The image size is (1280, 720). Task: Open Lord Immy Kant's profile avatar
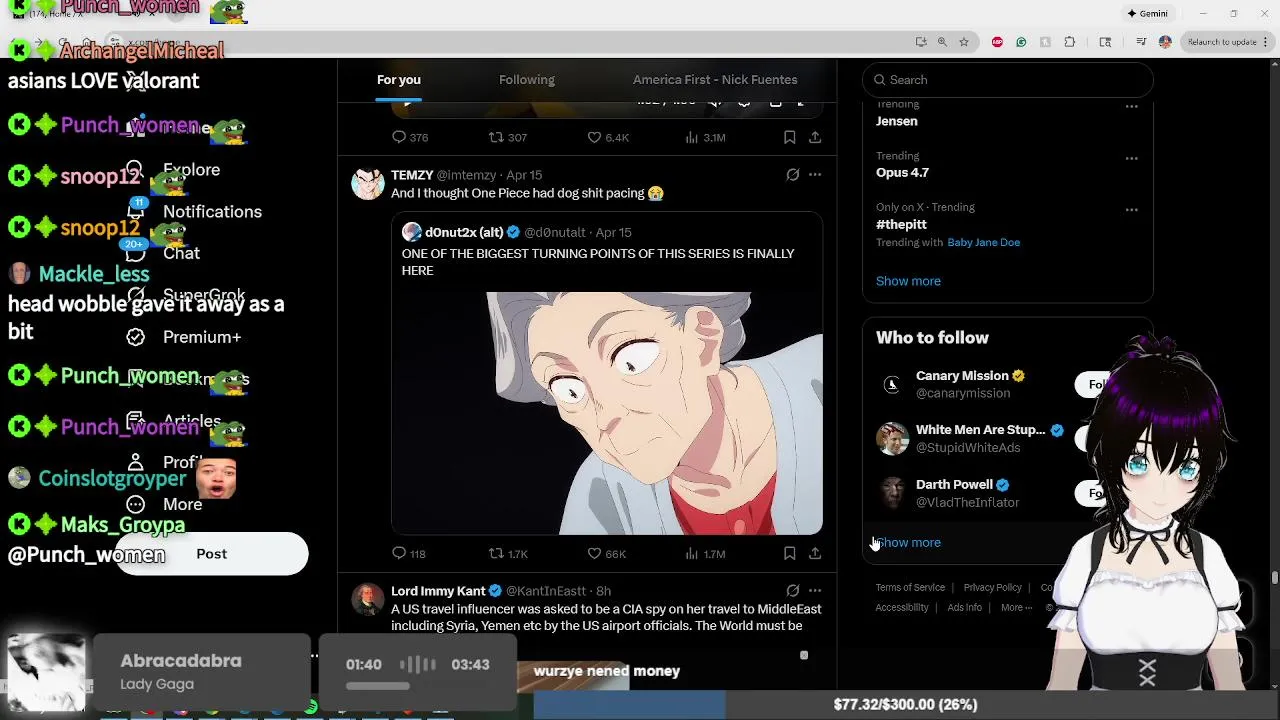pos(368,599)
